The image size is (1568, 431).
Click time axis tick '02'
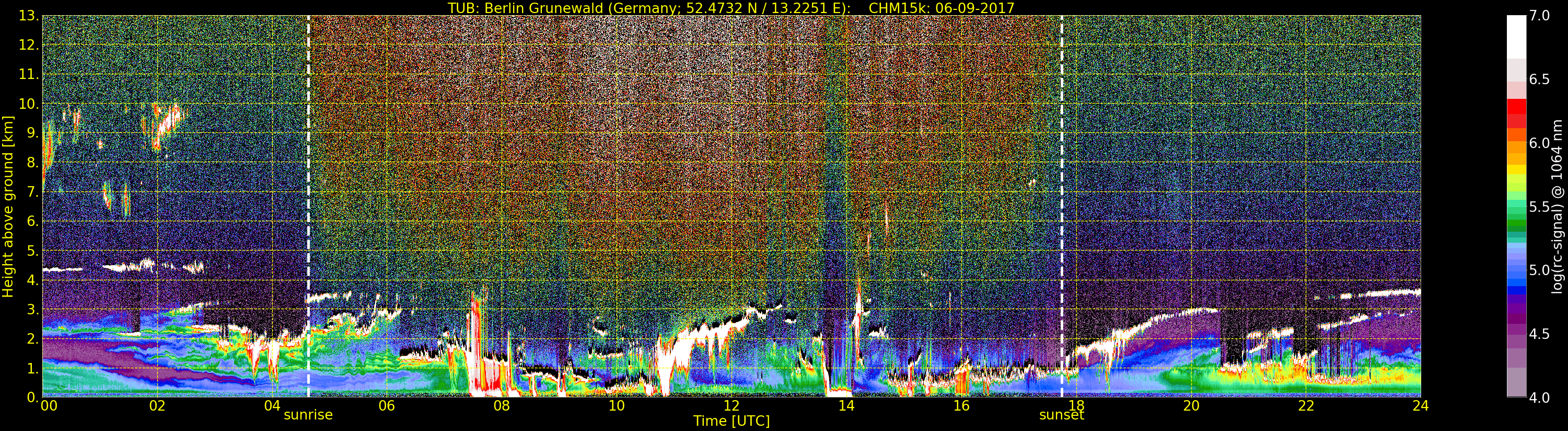(158, 406)
